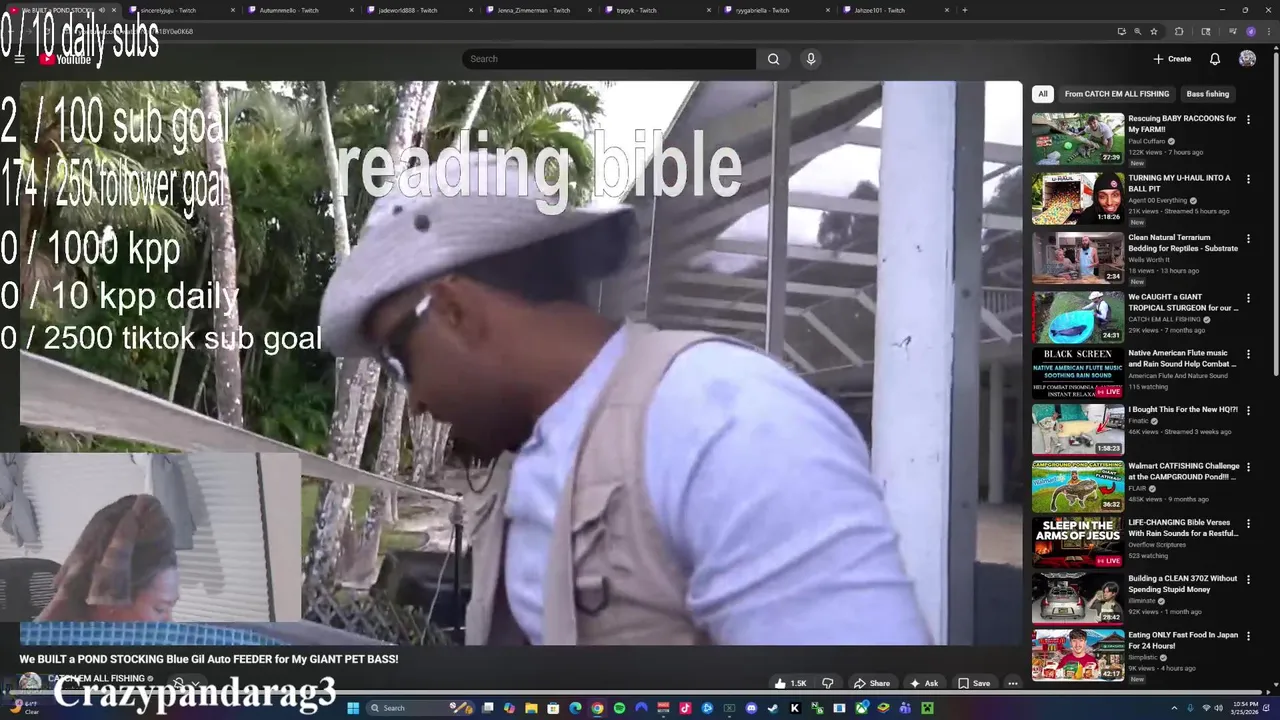The width and height of the screenshot is (1280, 720).
Task: Click the magnifying glass search button
Action: point(773,59)
